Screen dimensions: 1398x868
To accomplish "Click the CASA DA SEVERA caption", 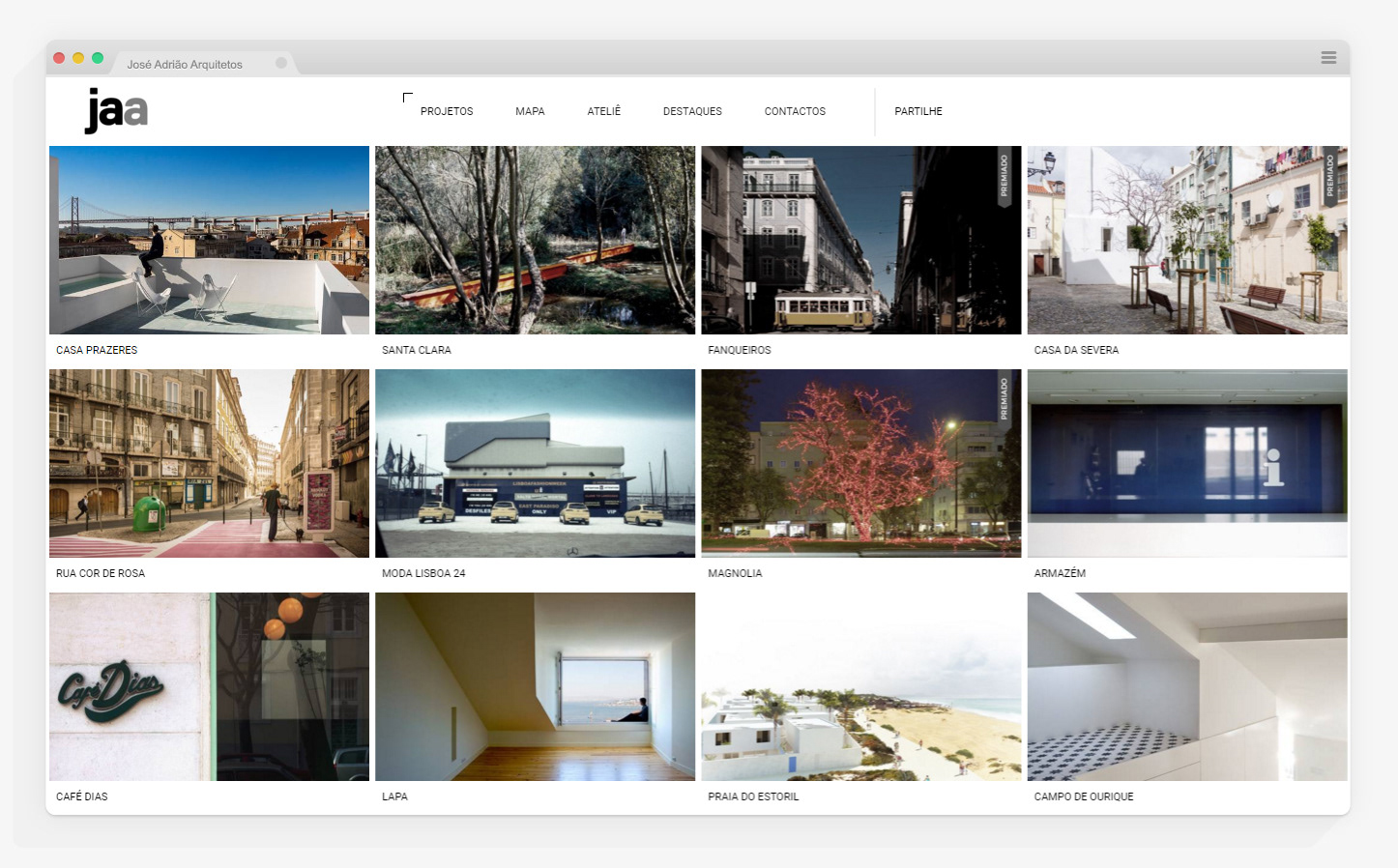I will pos(1076,350).
